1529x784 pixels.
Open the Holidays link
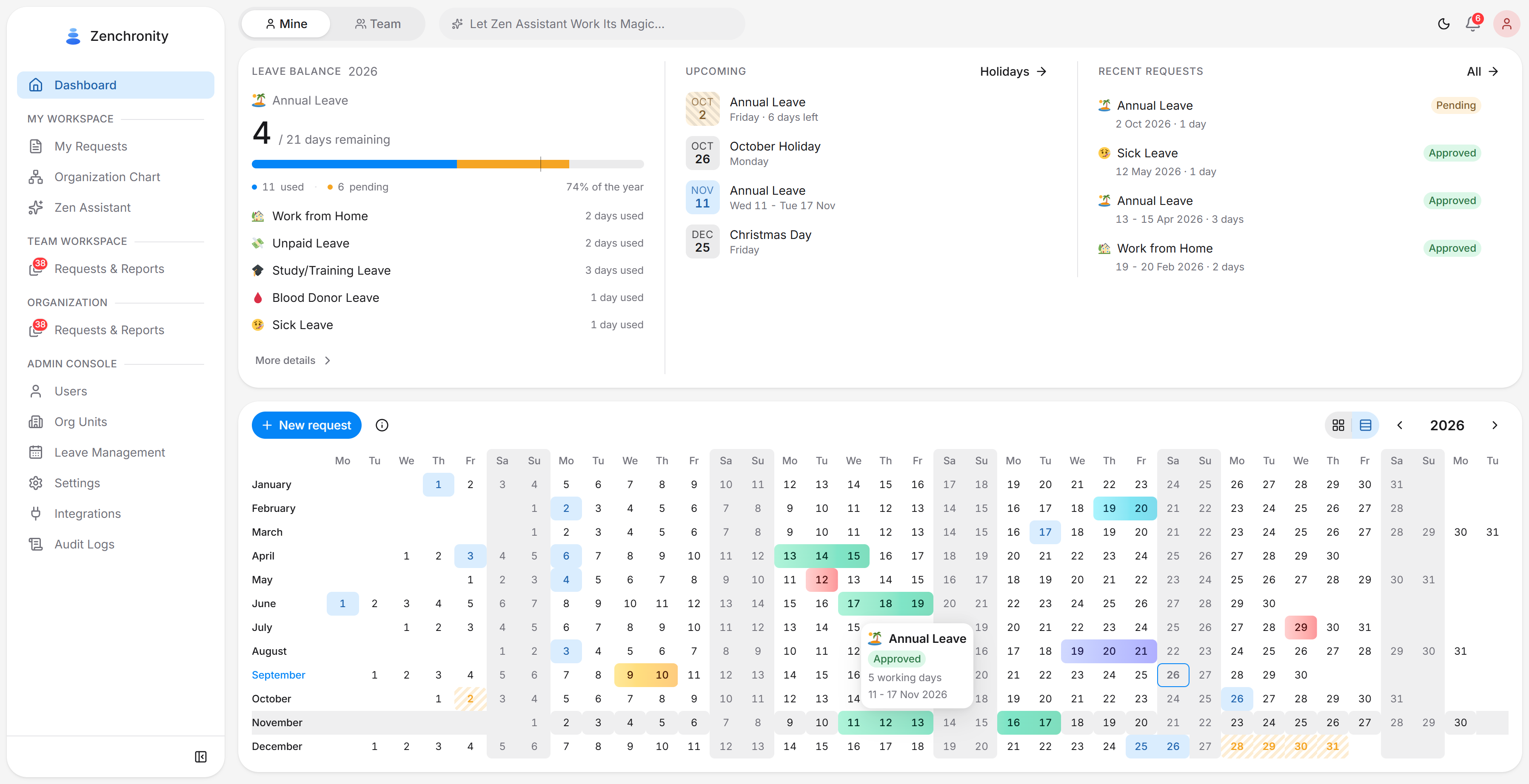[1013, 71]
